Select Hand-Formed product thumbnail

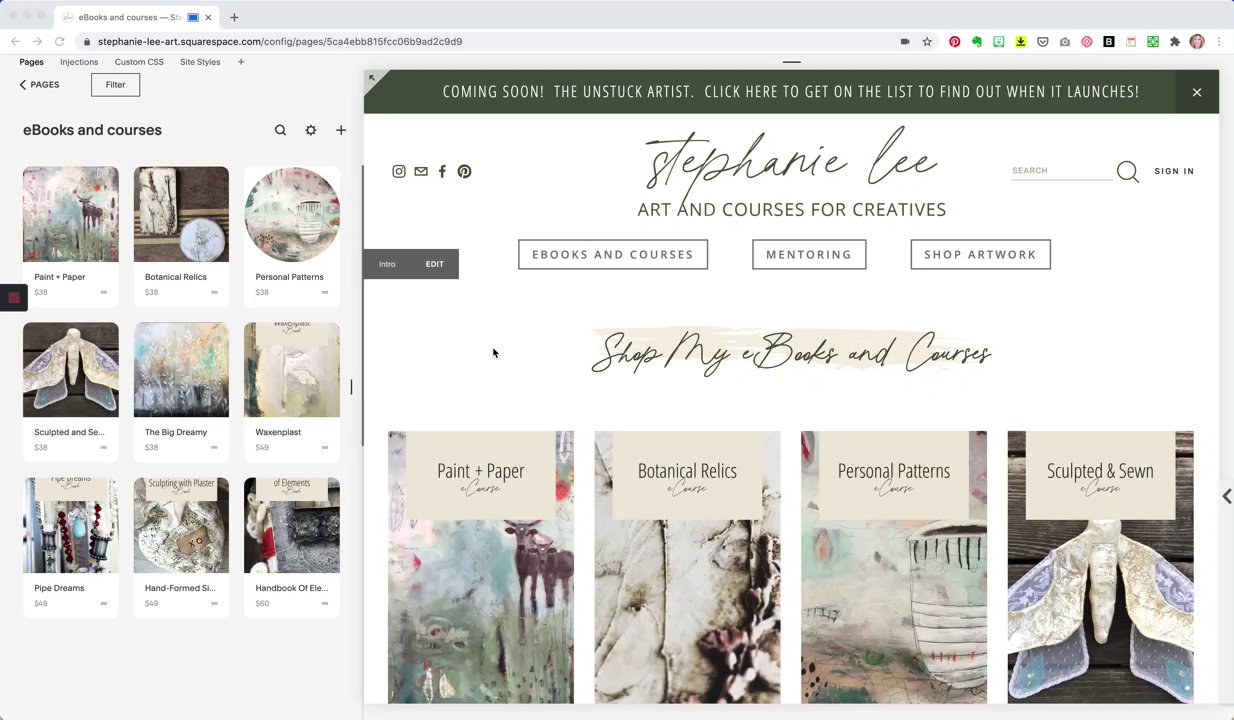[181, 525]
